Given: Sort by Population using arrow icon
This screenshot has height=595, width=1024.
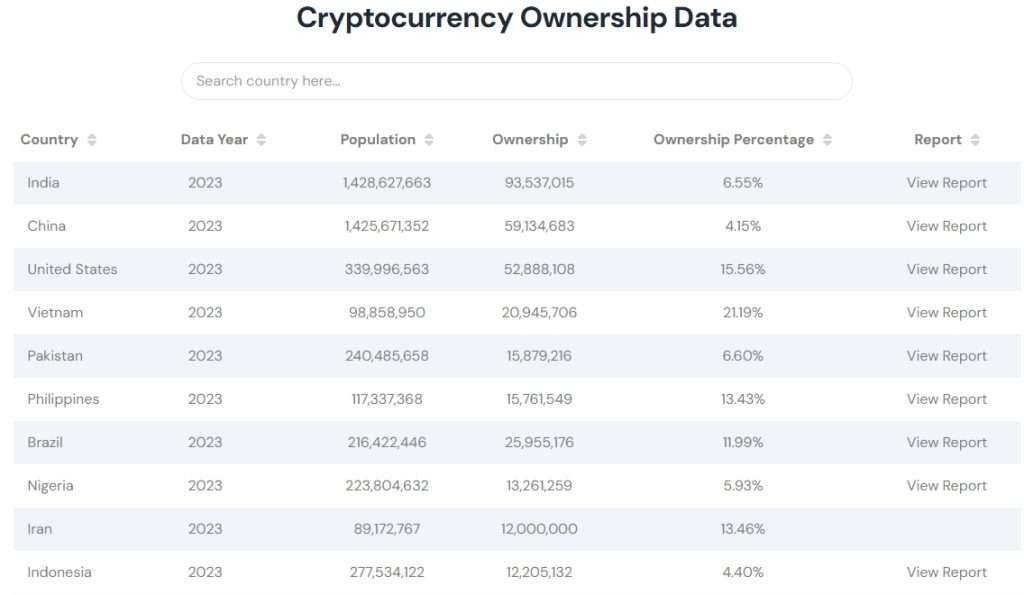Looking at the screenshot, I should 429,140.
